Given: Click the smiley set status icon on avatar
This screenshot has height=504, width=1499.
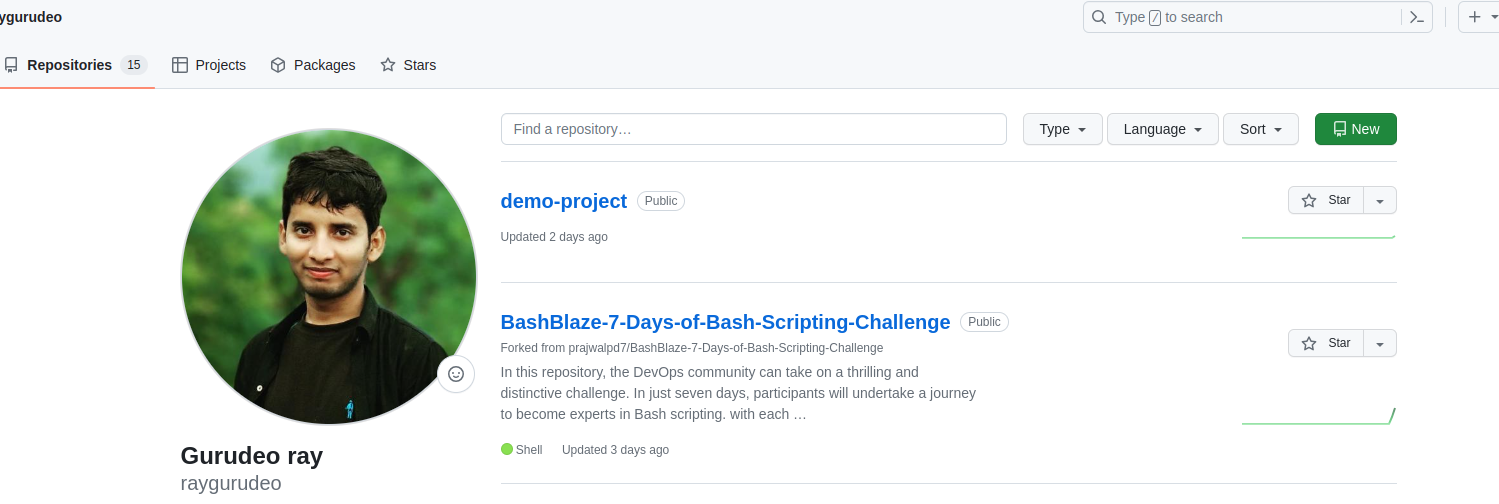Looking at the screenshot, I should (456, 374).
